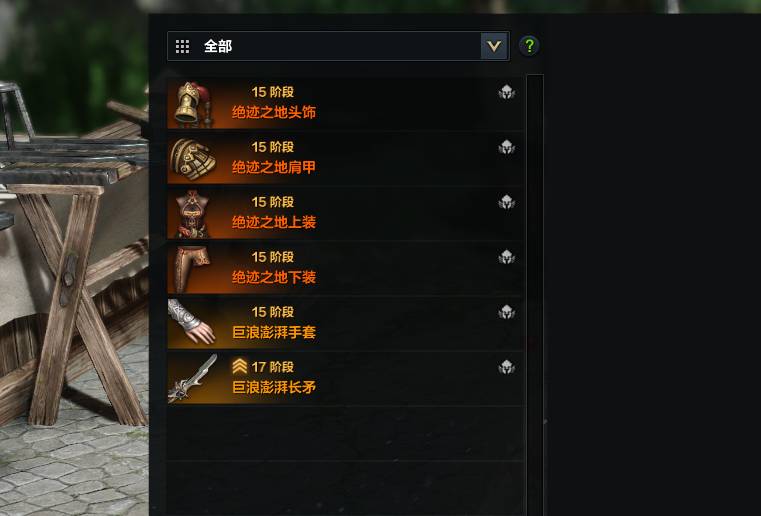This screenshot has width=761, height=516.
Task: Click the 巨浪澎湃手套 gloves icon
Action: 193,324
